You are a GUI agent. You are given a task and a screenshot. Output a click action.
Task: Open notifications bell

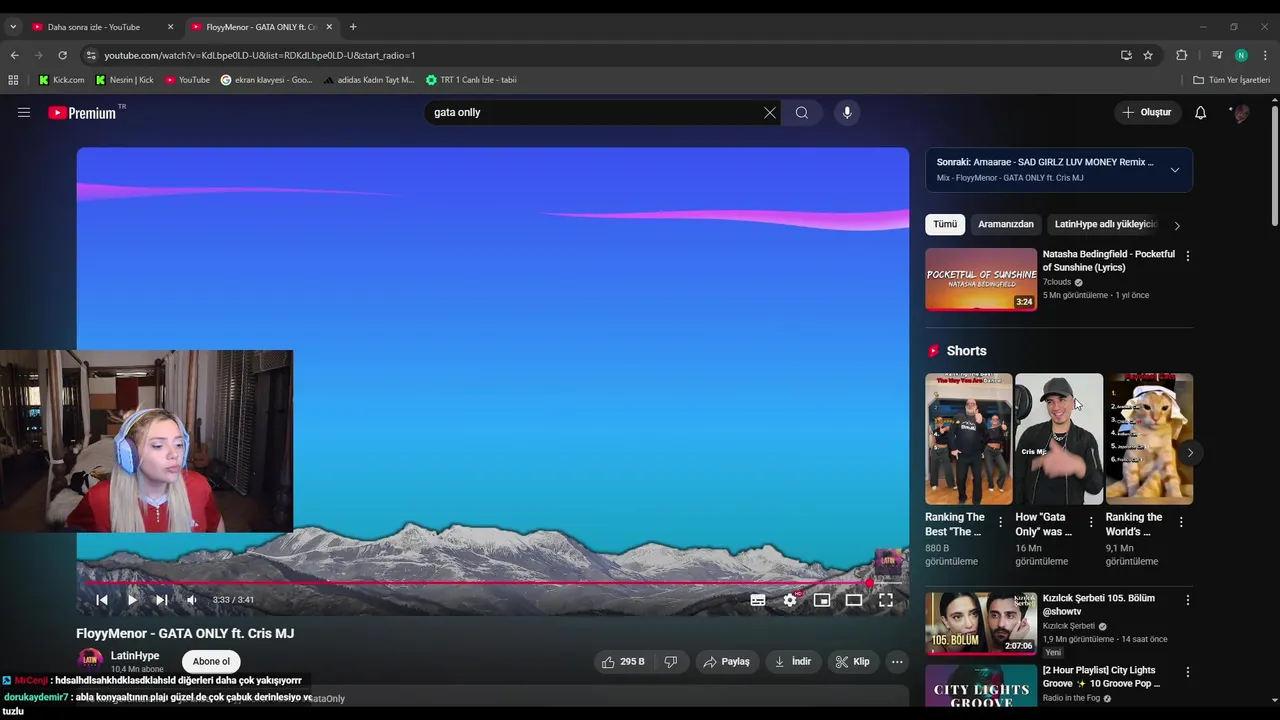pyautogui.click(x=1200, y=113)
